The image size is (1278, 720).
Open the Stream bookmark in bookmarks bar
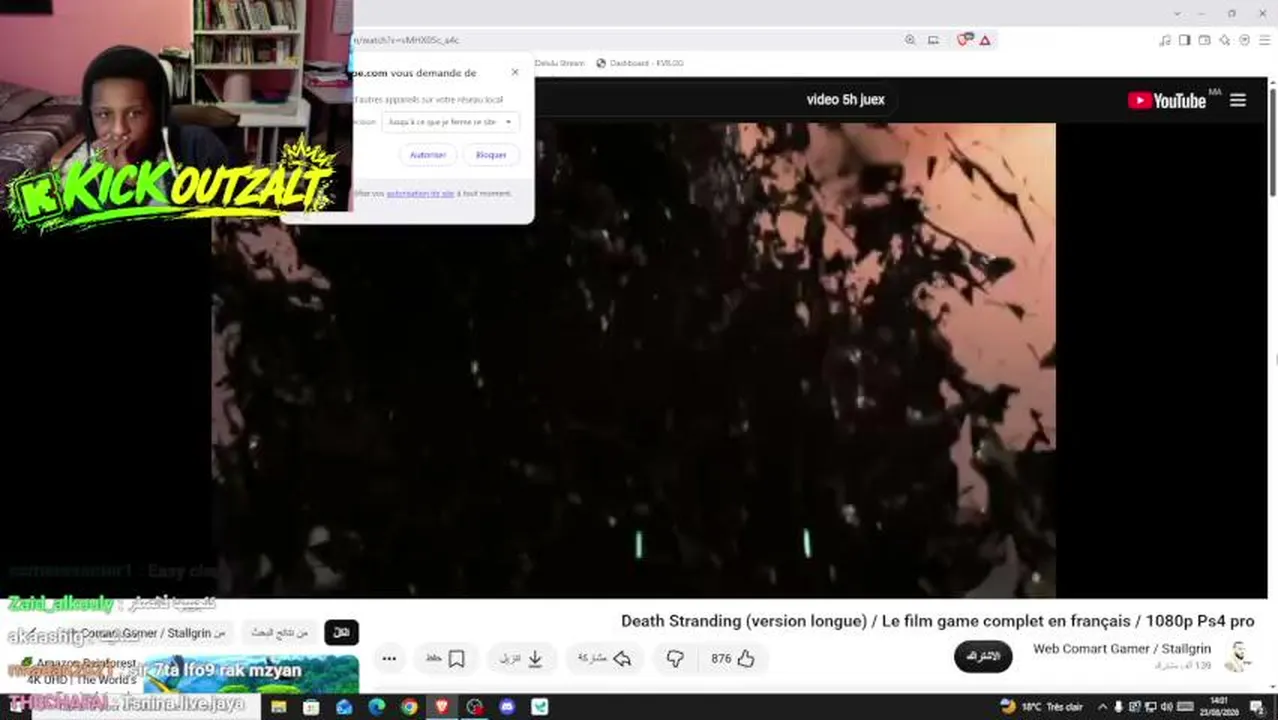560,63
